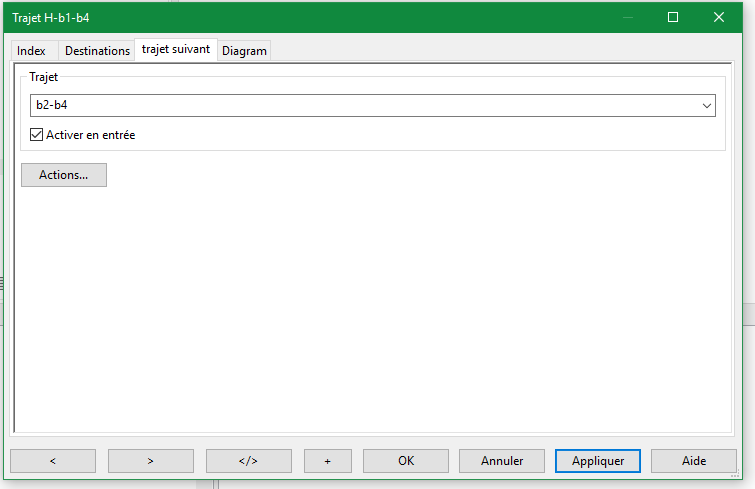Click the b2-b4 text in Trajet field
This screenshot has width=755, height=489.
[x=52, y=106]
